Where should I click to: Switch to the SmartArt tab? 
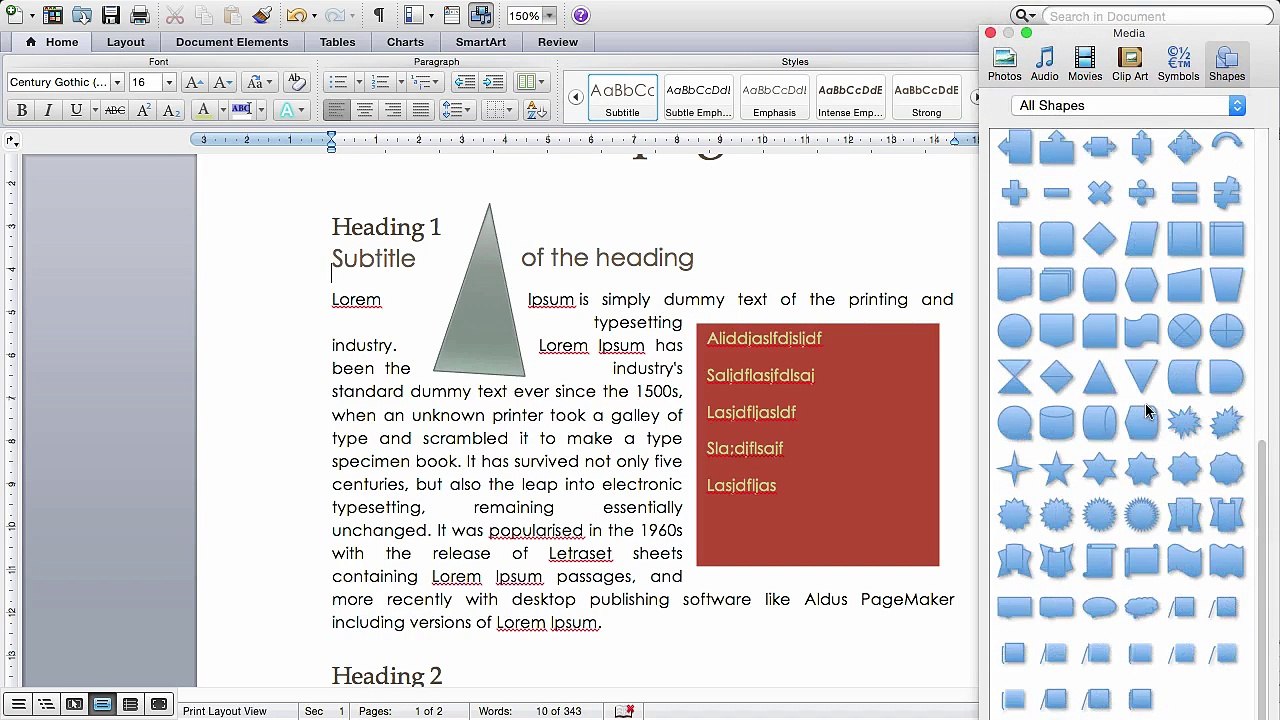pos(481,42)
